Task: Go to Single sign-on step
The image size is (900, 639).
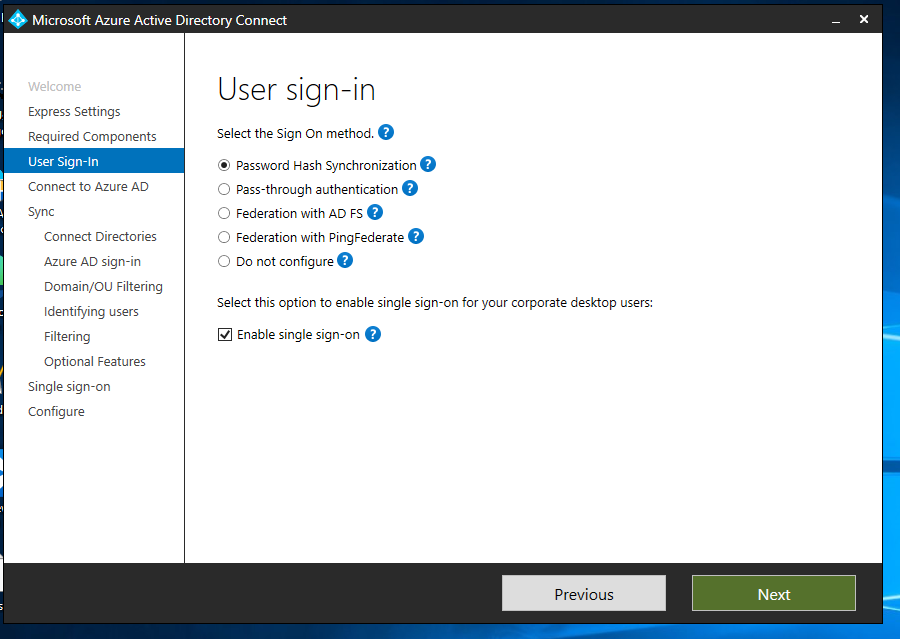Action: [69, 387]
